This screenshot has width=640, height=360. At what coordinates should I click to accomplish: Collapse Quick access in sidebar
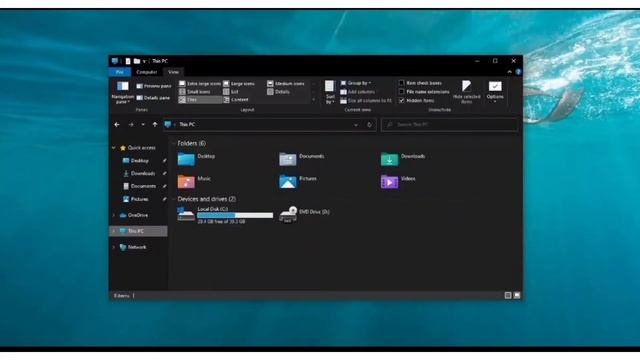click(114, 148)
